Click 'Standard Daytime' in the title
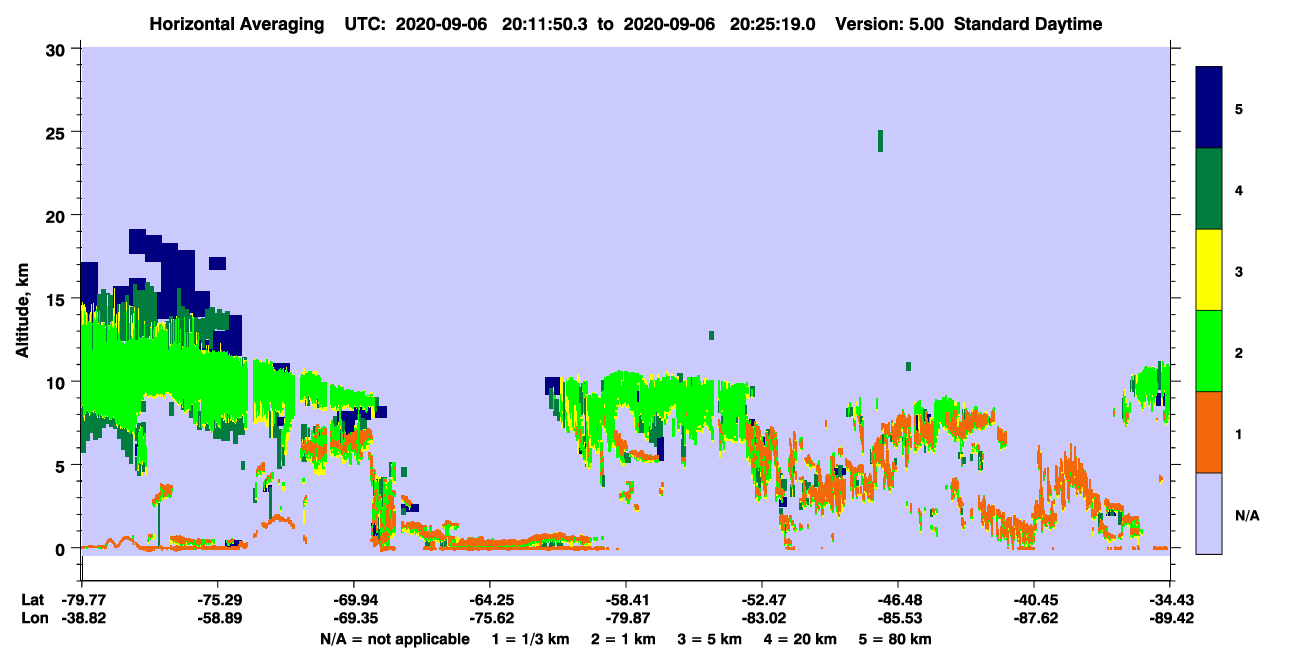 [1028, 24]
